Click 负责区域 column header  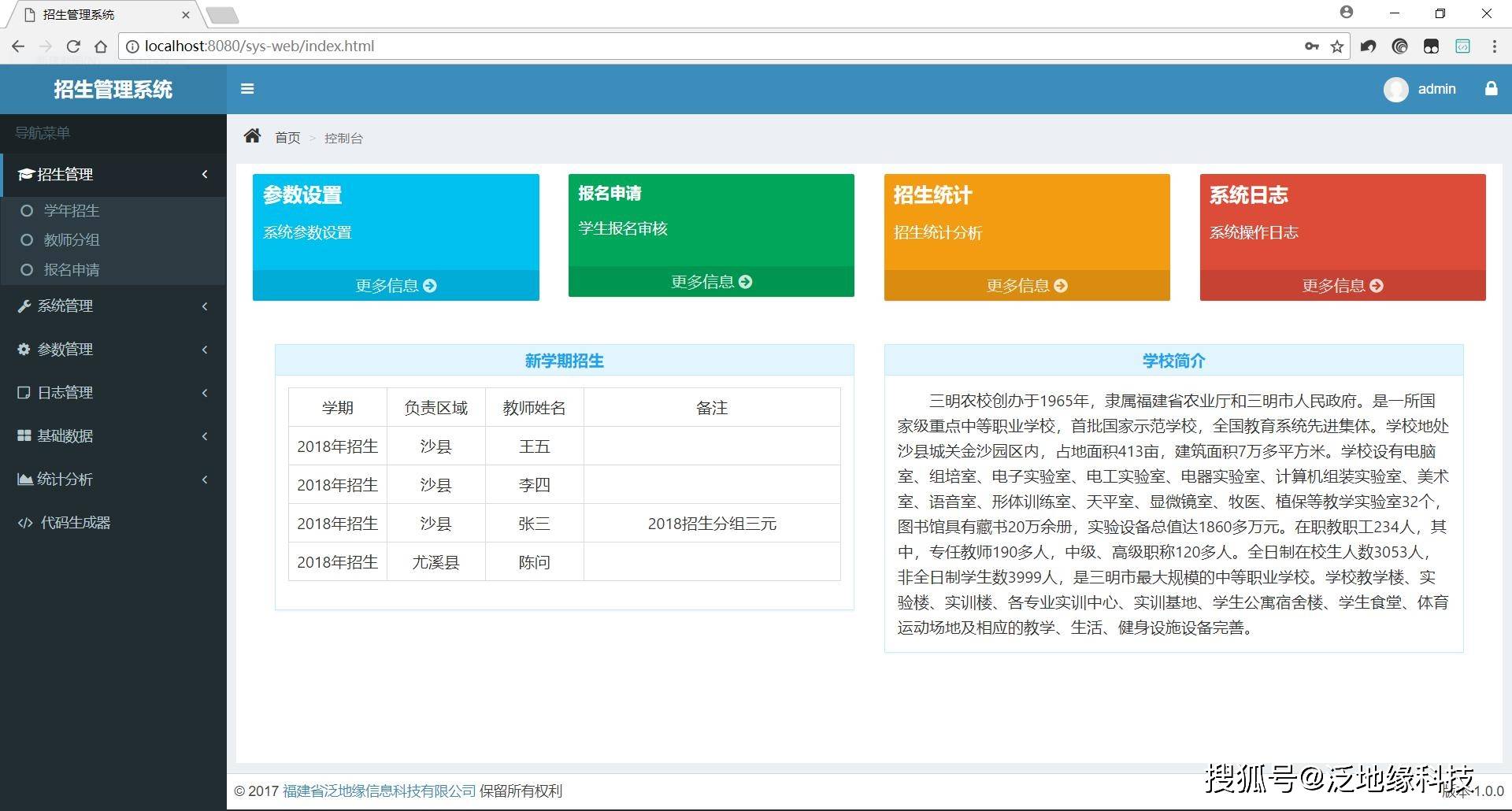(x=436, y=408)
